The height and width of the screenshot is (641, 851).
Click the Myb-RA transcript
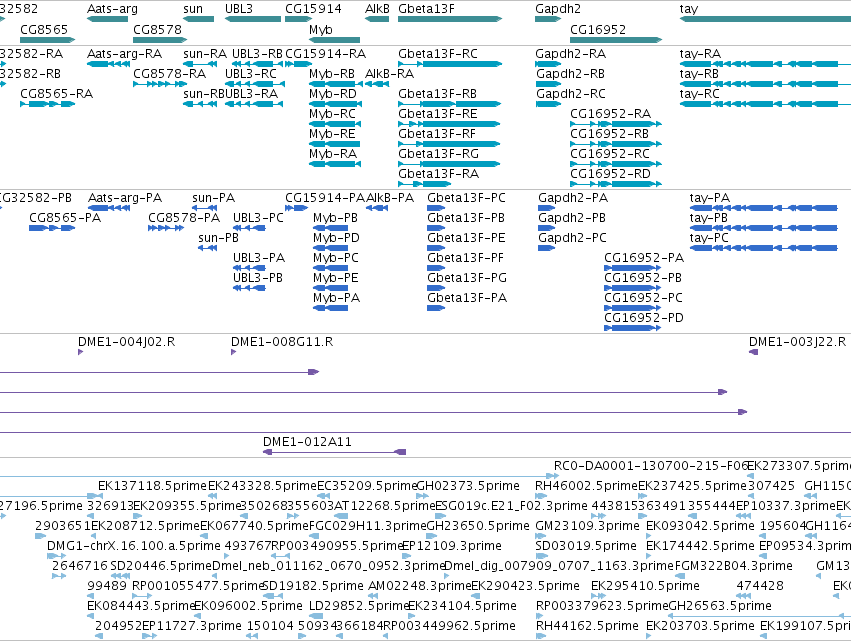(335, 164)
